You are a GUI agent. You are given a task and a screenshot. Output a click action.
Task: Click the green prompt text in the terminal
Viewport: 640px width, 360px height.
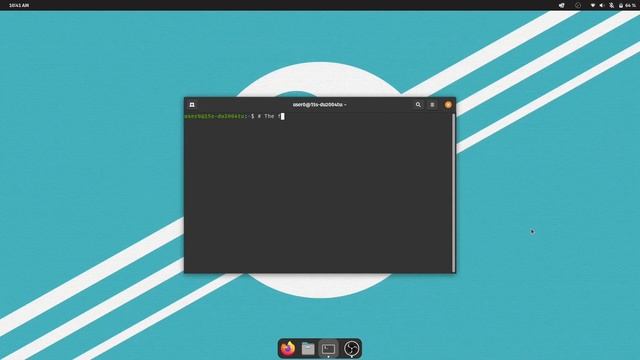(x=216, y=116)
